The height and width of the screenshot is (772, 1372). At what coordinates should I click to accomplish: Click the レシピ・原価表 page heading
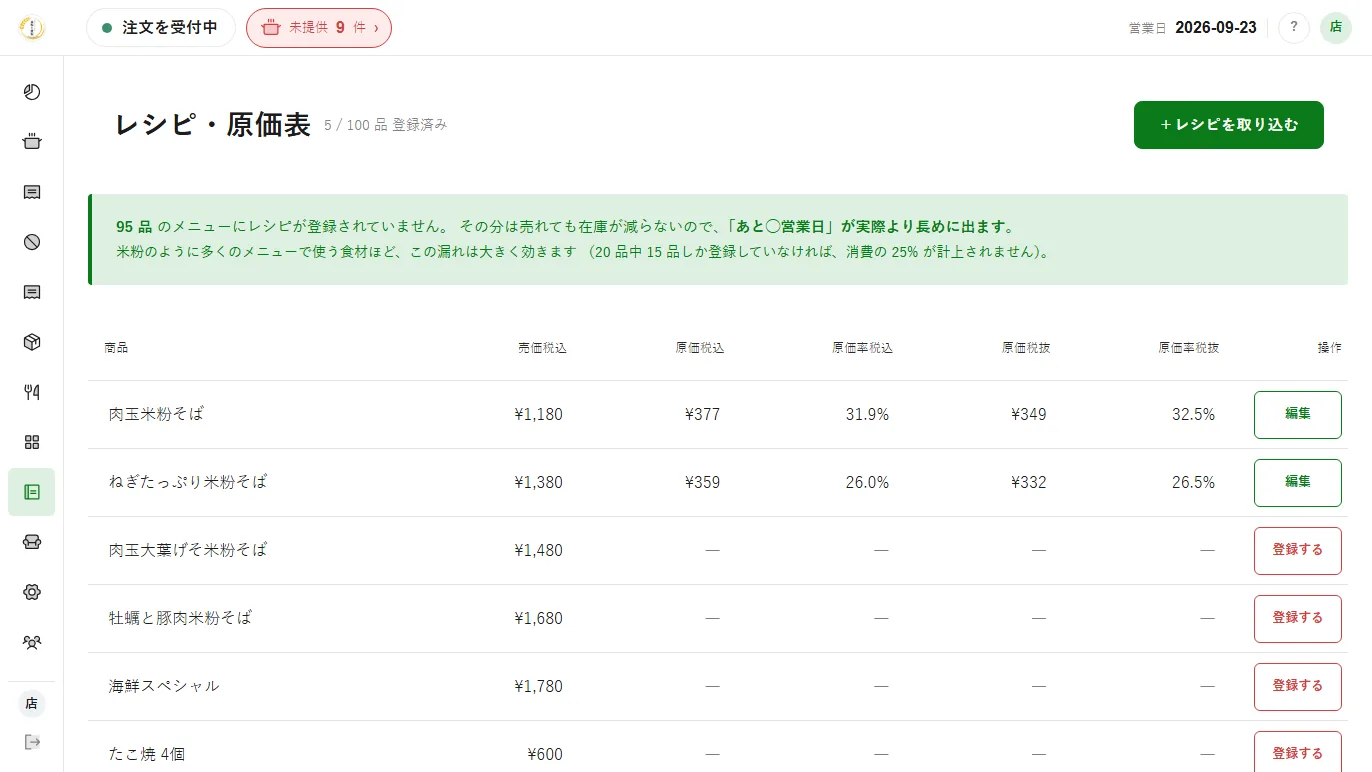(213, 125)
